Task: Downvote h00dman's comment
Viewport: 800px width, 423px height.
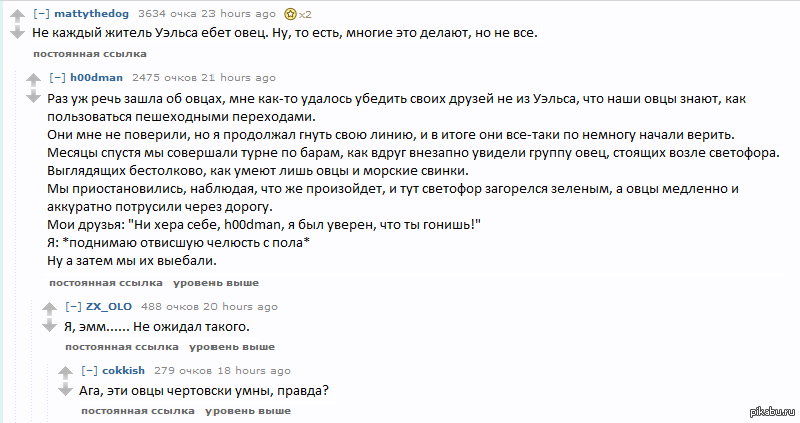Action: pyautogui.click(x=31, y=97)
